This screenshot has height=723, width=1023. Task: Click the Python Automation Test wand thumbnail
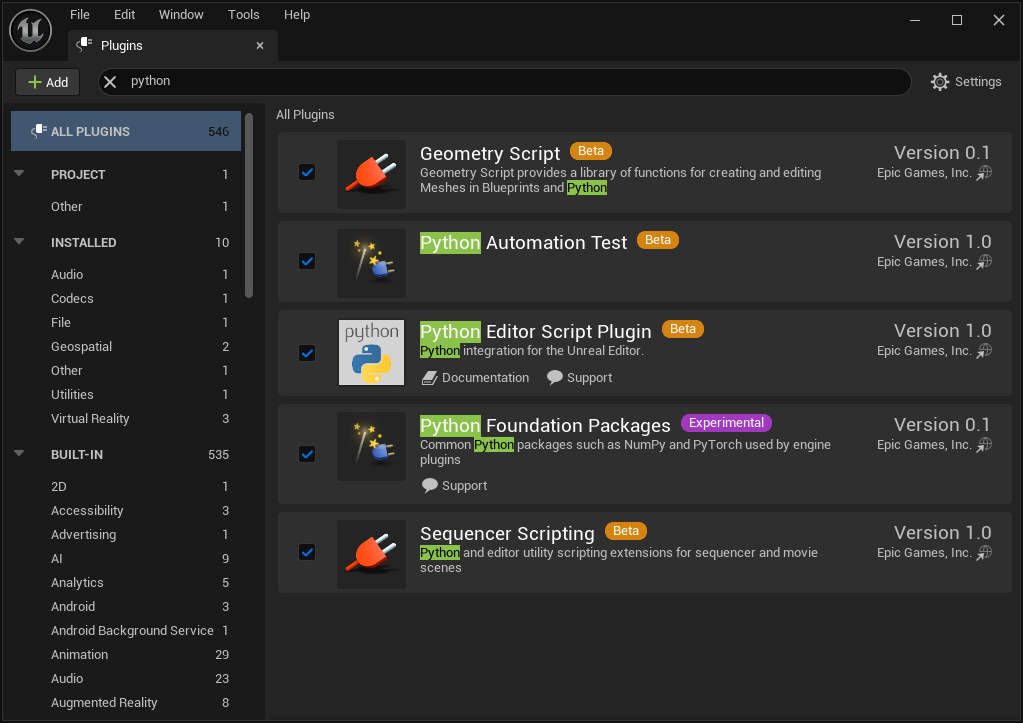click(x=371, y=263)
